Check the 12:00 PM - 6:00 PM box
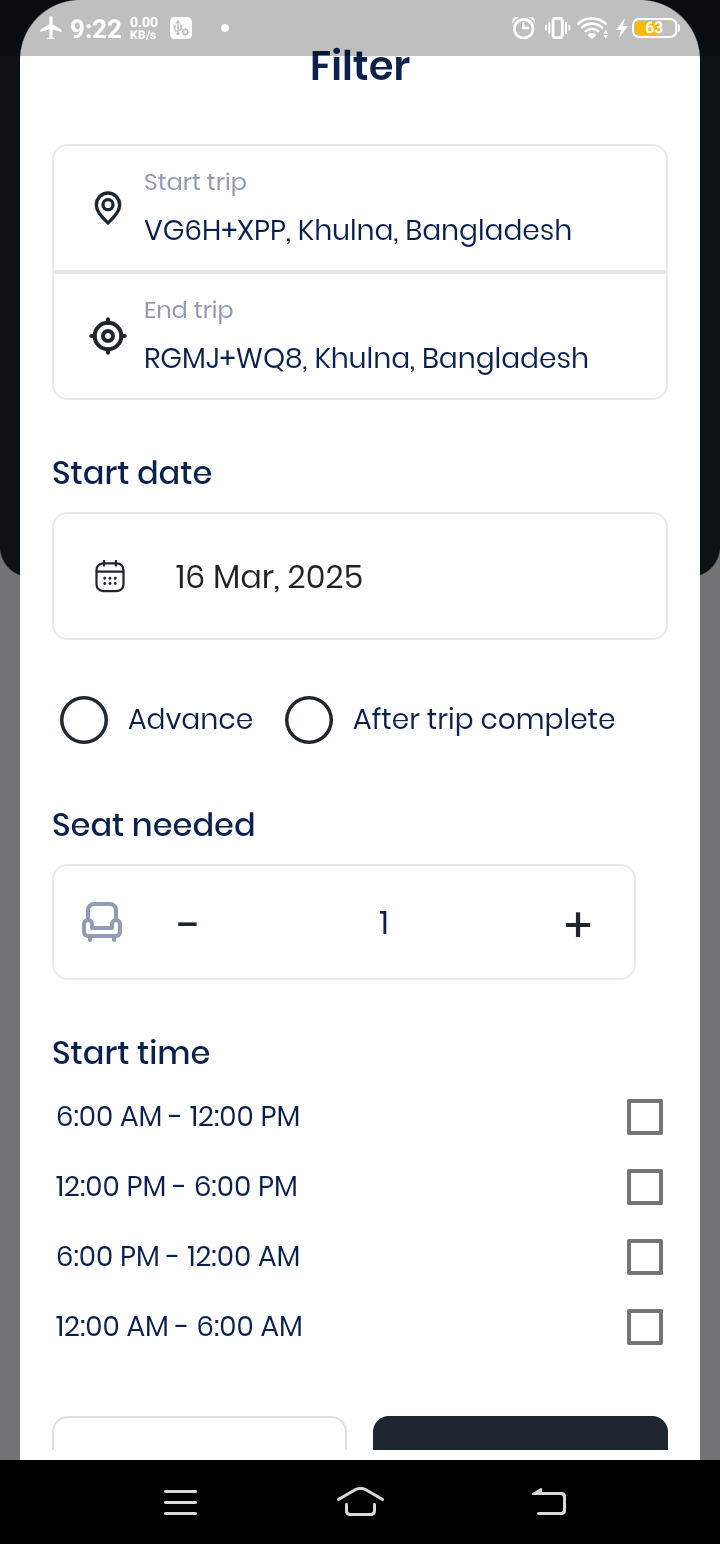720x1544 pixels. point(645,1187)
